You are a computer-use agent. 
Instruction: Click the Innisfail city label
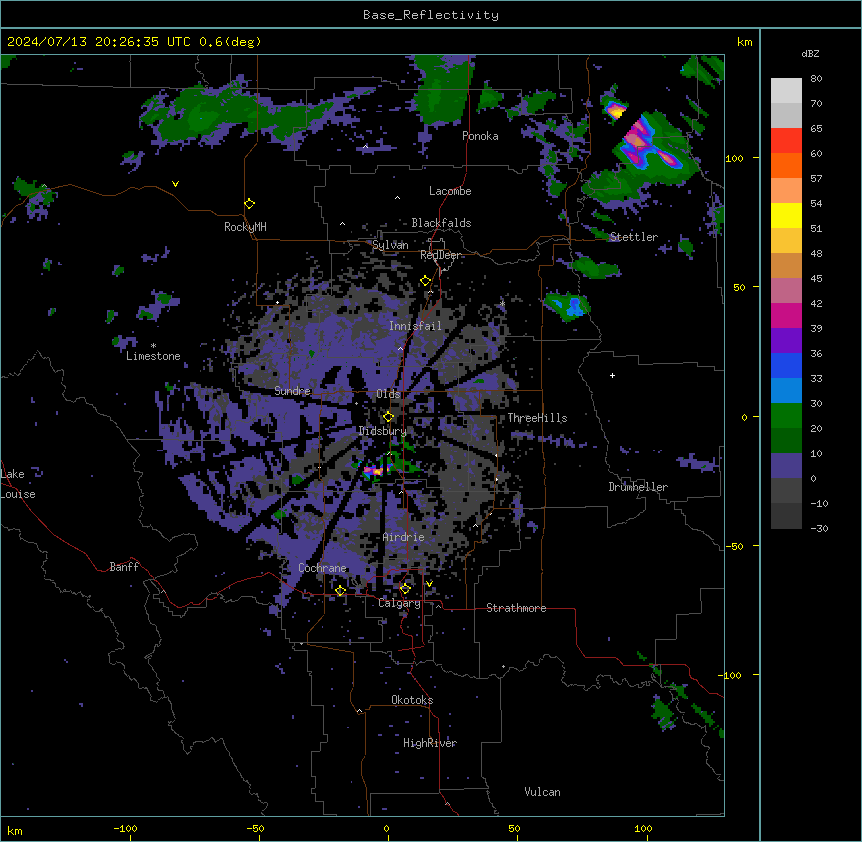pos(415,326)
